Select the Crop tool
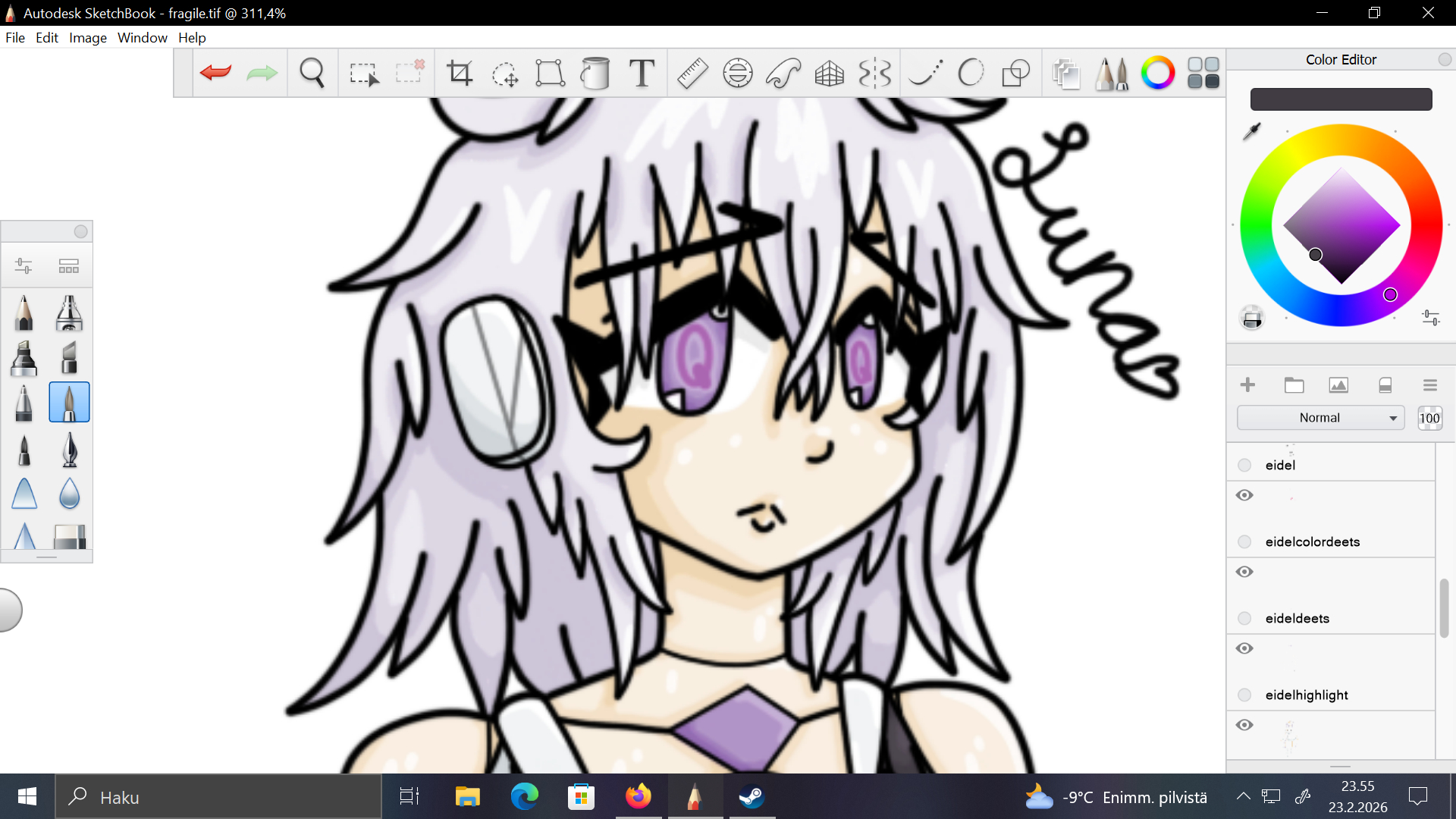 click(460, 73)
